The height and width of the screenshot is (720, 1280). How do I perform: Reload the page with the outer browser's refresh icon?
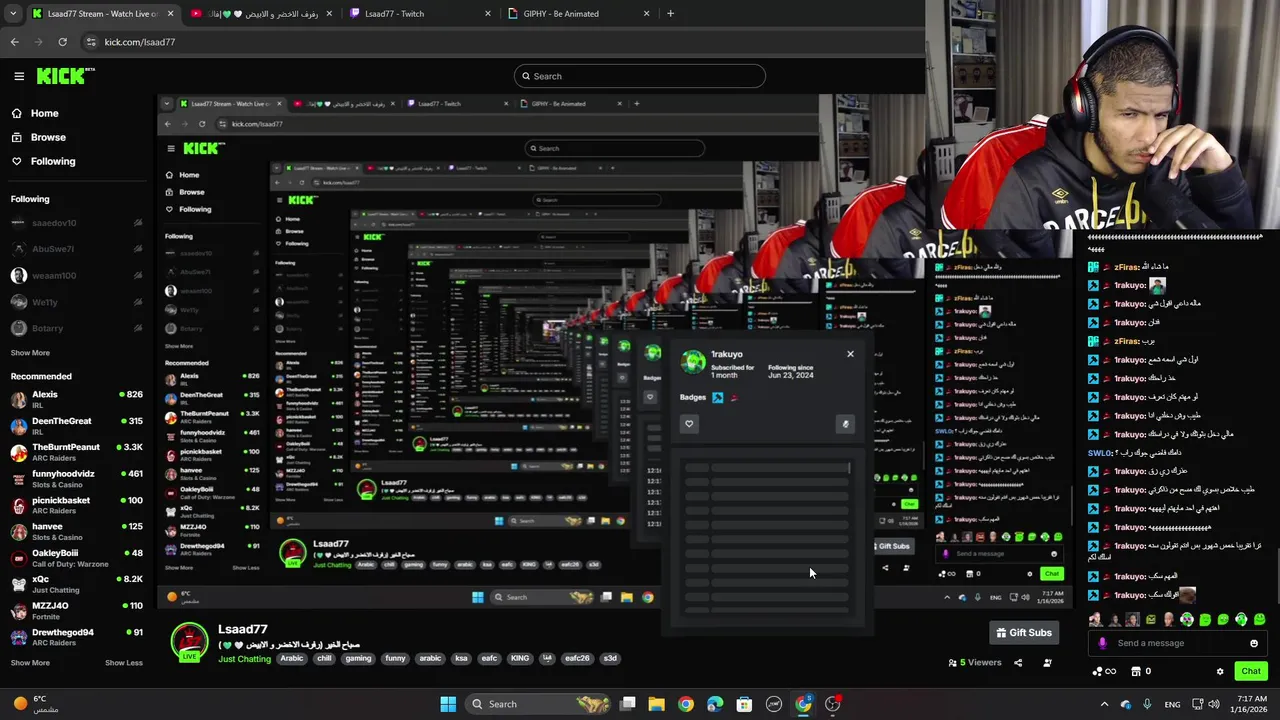(62, 42)
